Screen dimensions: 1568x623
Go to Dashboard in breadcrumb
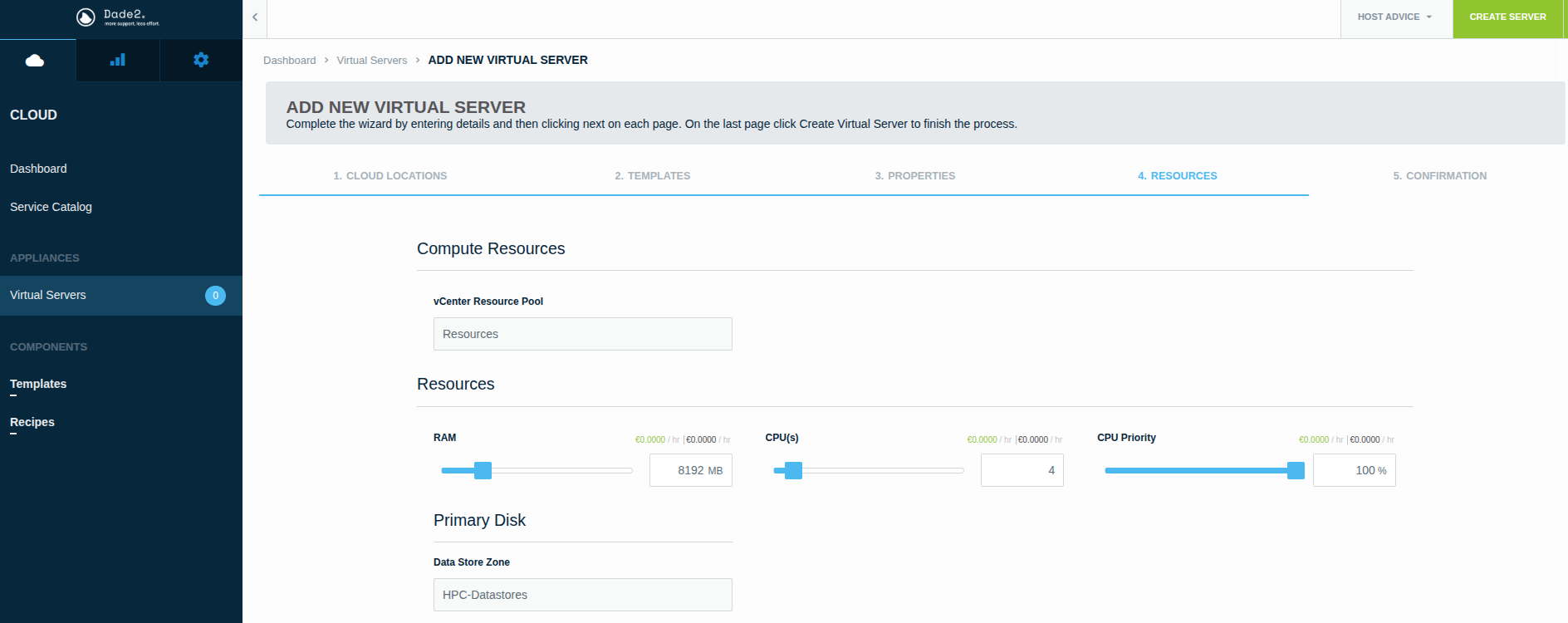pos(289,61)
